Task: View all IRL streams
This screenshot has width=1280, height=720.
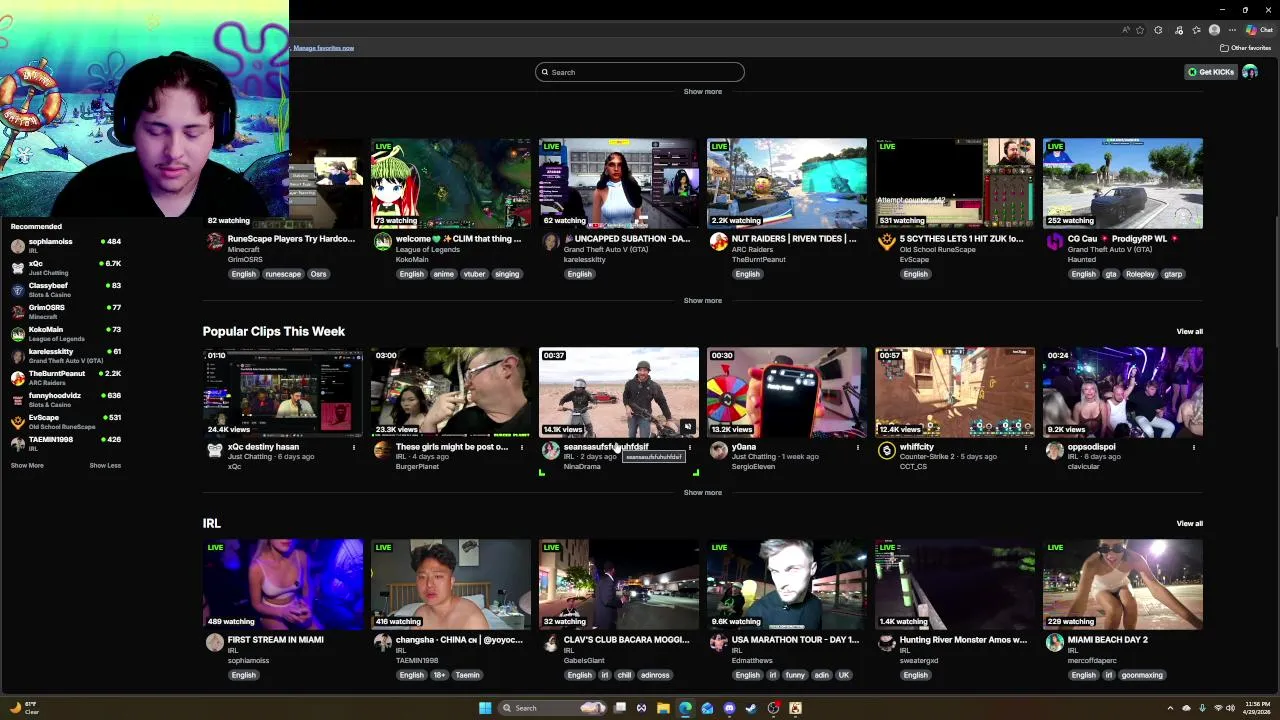Action: (x=1189, y=523)
